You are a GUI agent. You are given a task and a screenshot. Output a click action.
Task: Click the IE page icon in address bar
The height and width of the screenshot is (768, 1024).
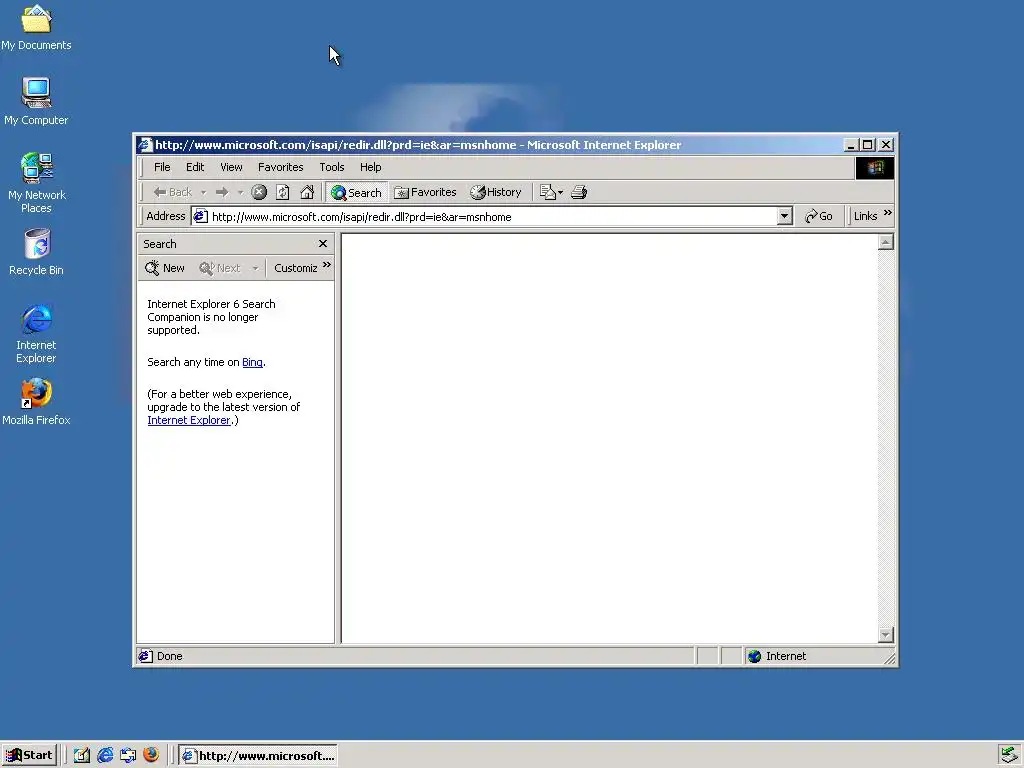201,216
